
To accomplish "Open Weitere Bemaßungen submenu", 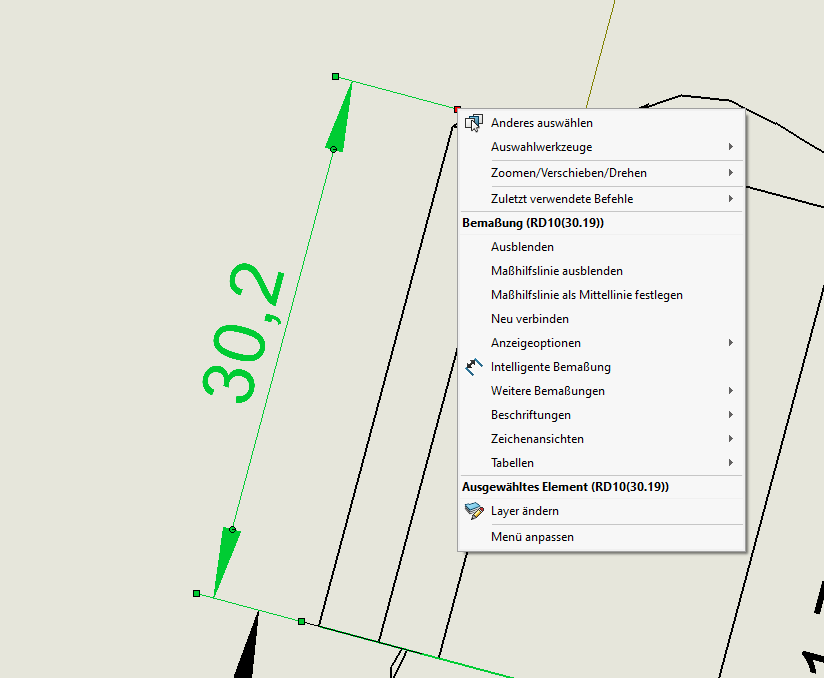I will [x=601, y=391].
